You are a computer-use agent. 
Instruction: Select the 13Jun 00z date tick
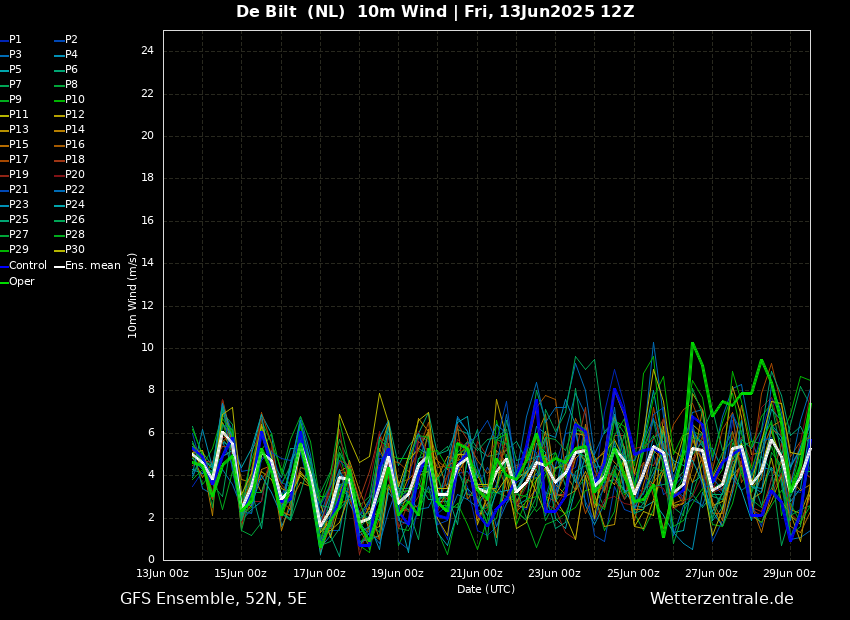pyautogui.click(x=163, y=574)
